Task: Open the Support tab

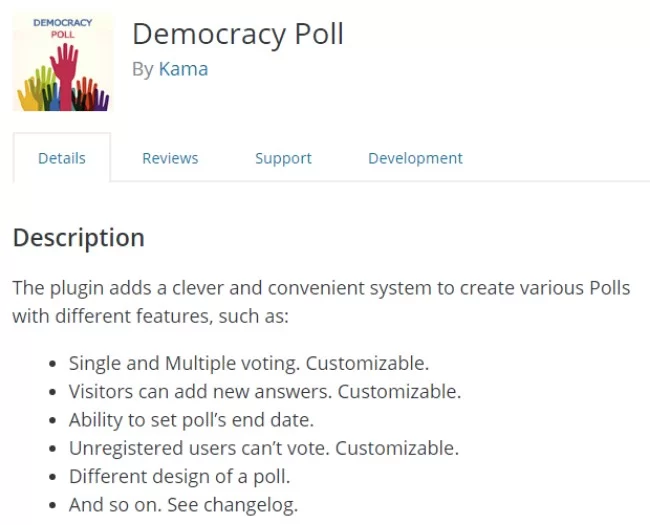Action: pos(283,158)
